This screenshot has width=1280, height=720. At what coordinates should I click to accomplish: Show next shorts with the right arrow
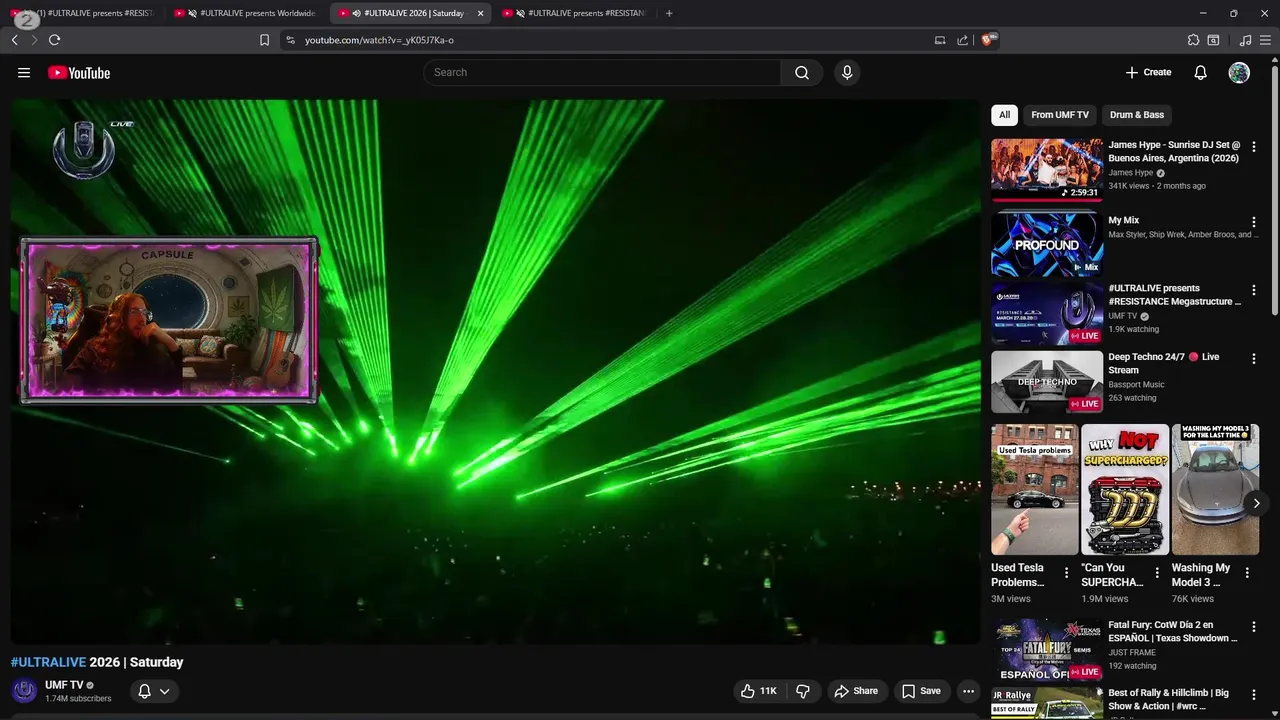point(1257,503)
